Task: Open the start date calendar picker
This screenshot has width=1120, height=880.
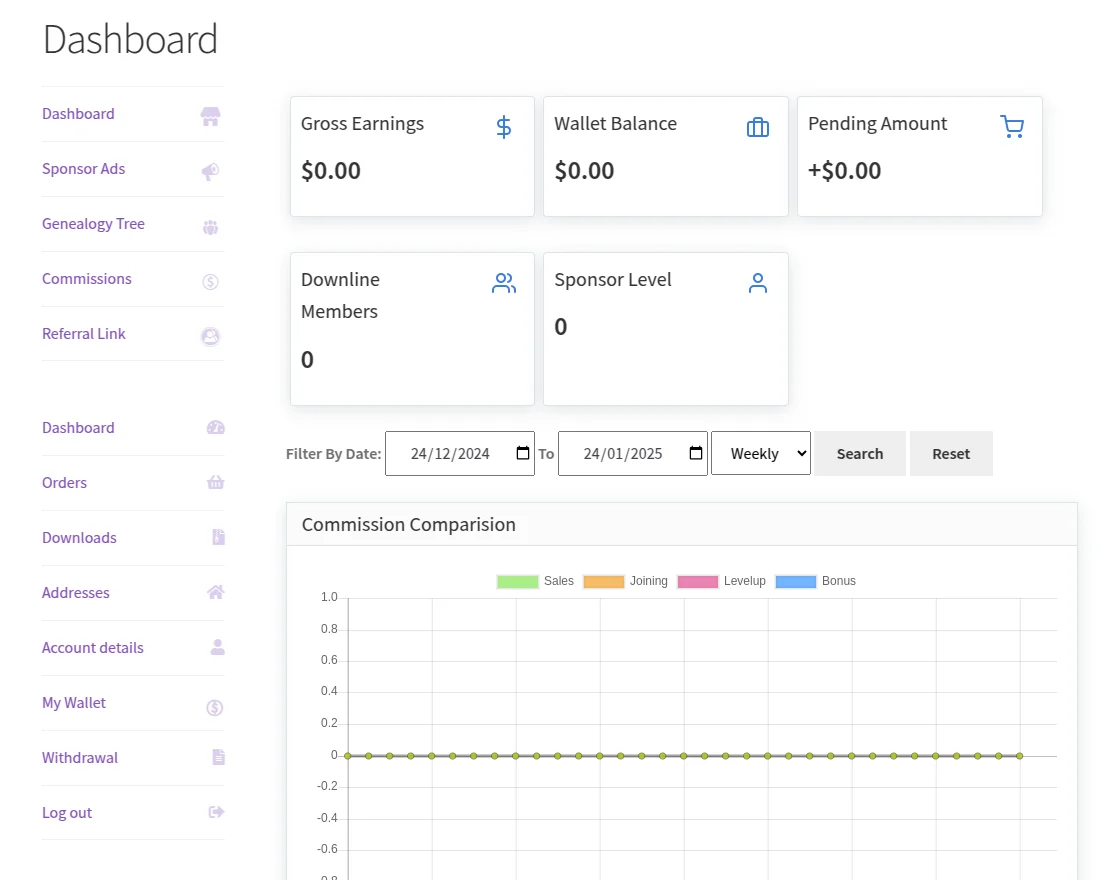Action: click(x=521, y=452)
